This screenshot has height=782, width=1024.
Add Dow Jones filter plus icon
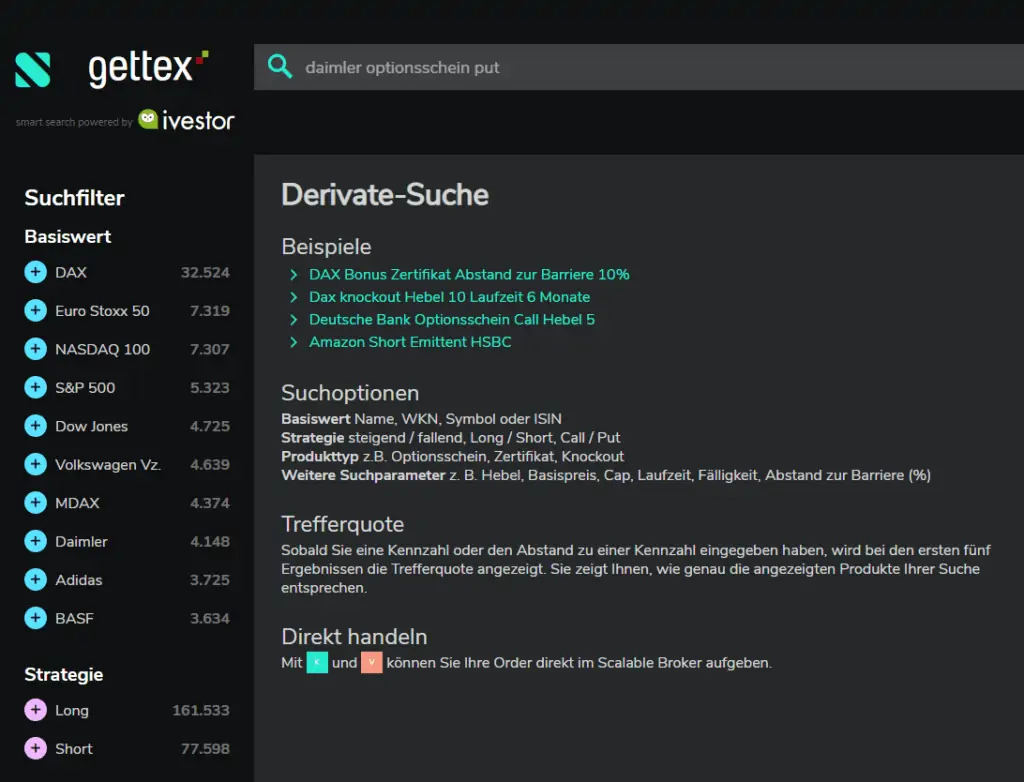pos(35,426)
